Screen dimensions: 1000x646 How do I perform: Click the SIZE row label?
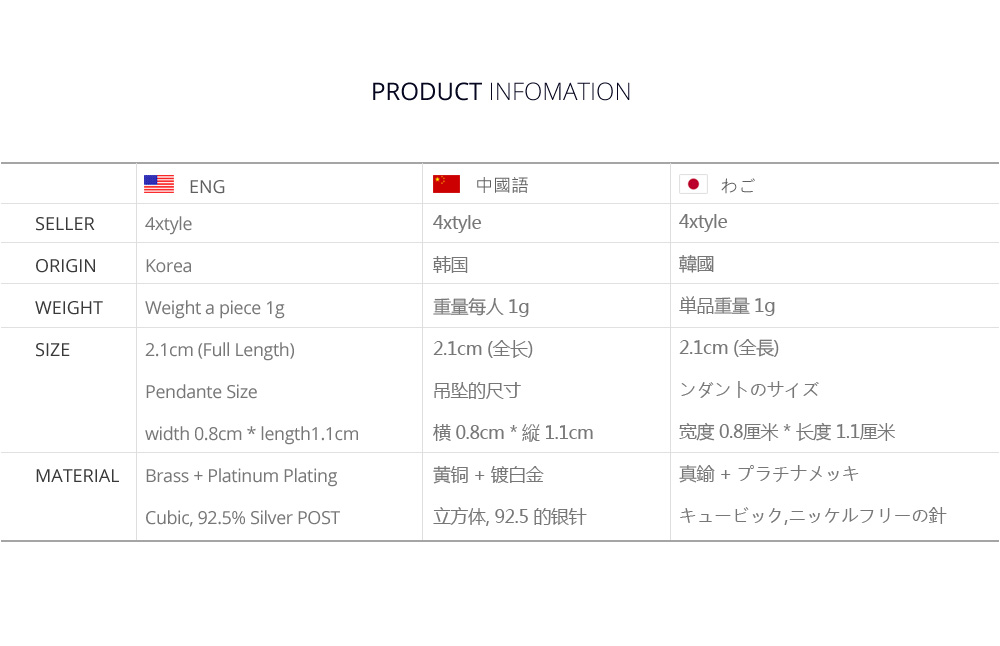[x=53, y=350]
